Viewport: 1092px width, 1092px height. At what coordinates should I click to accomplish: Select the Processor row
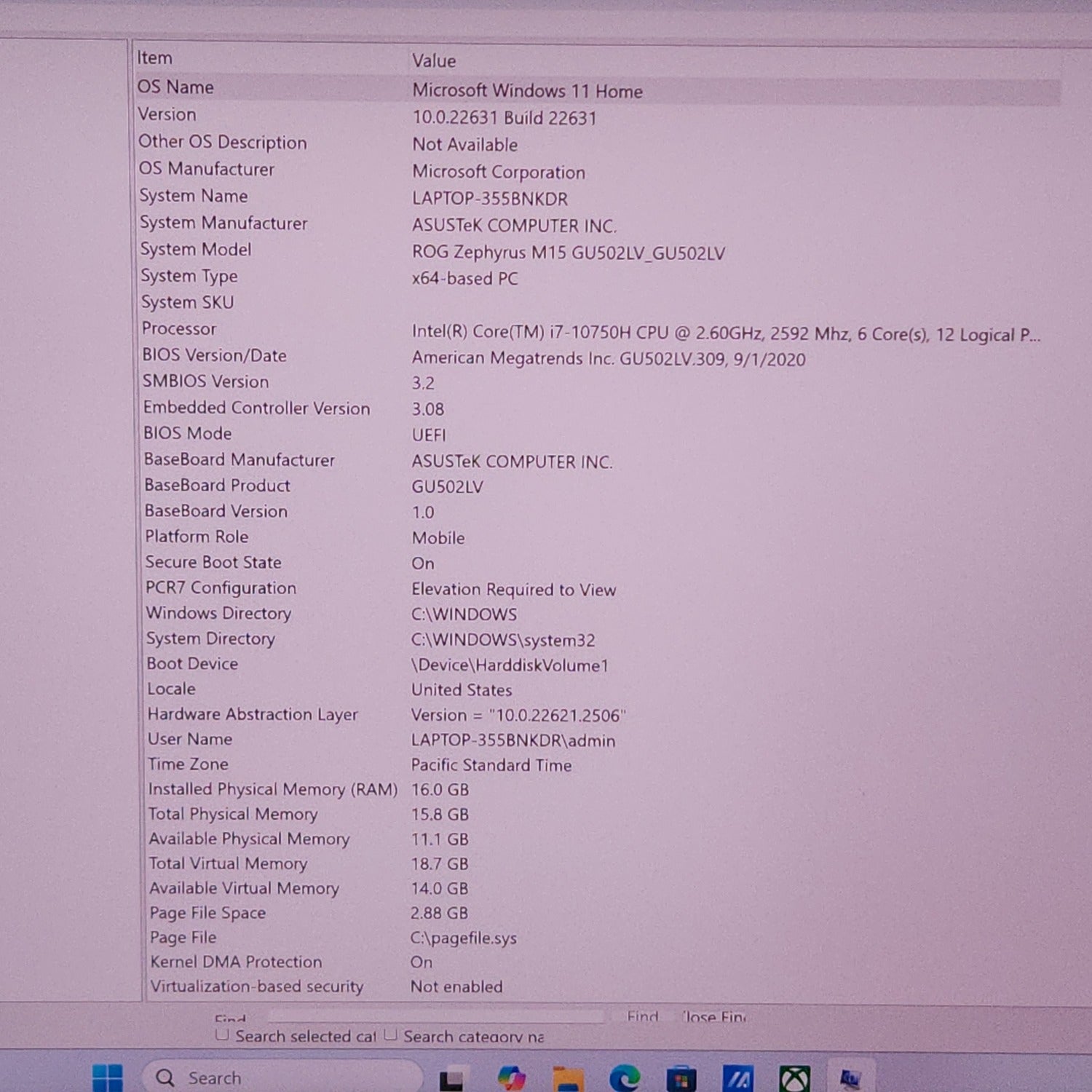click(x=179, y=329)
